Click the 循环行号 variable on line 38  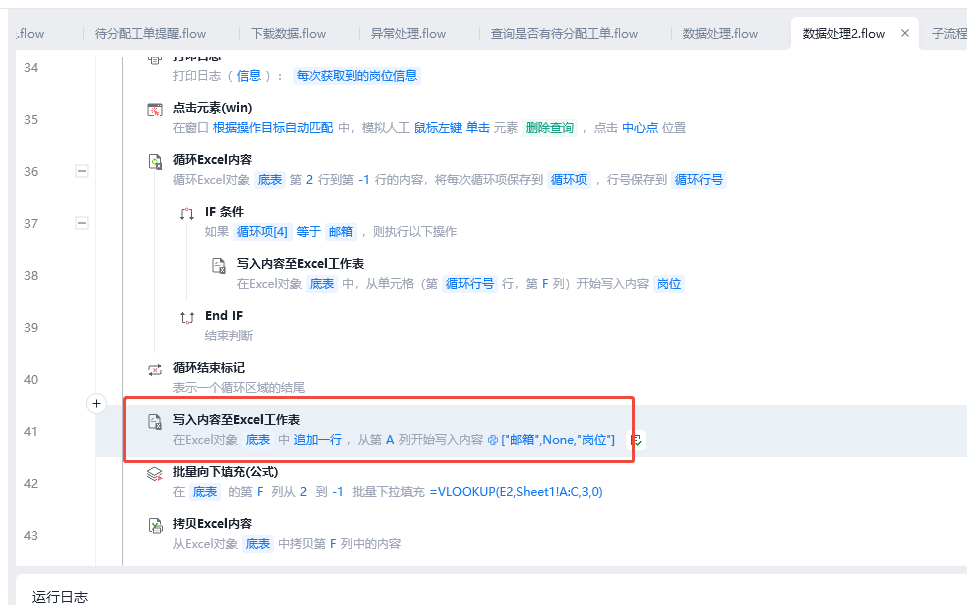[470, 284]
